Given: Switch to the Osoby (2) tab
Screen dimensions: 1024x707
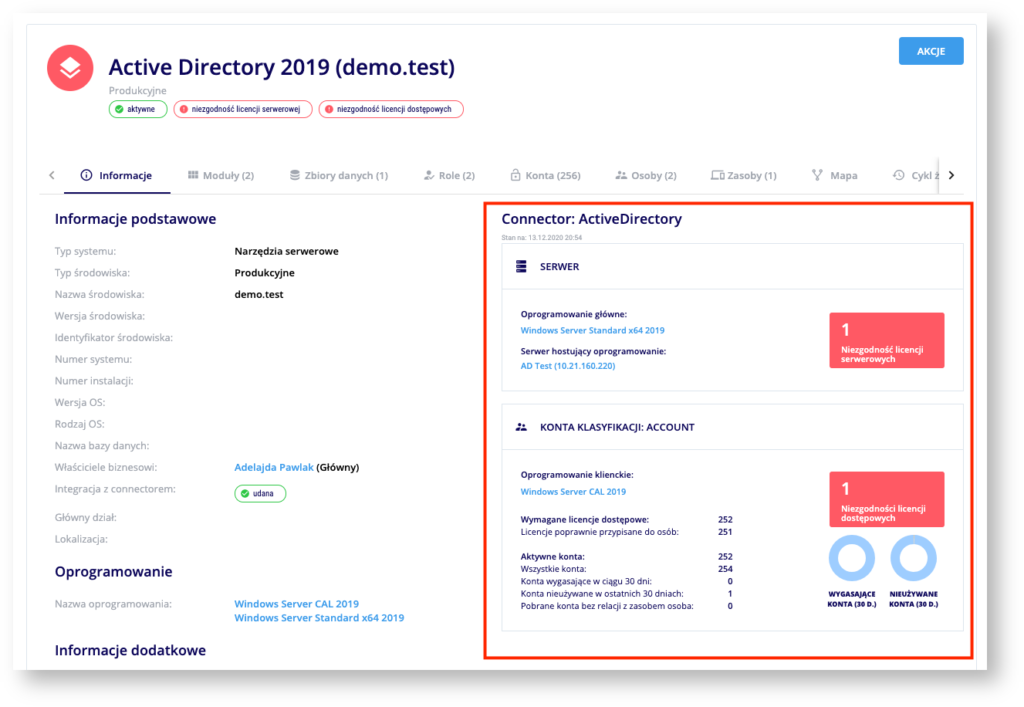Looking at the screenshot, I should [646, 175].
